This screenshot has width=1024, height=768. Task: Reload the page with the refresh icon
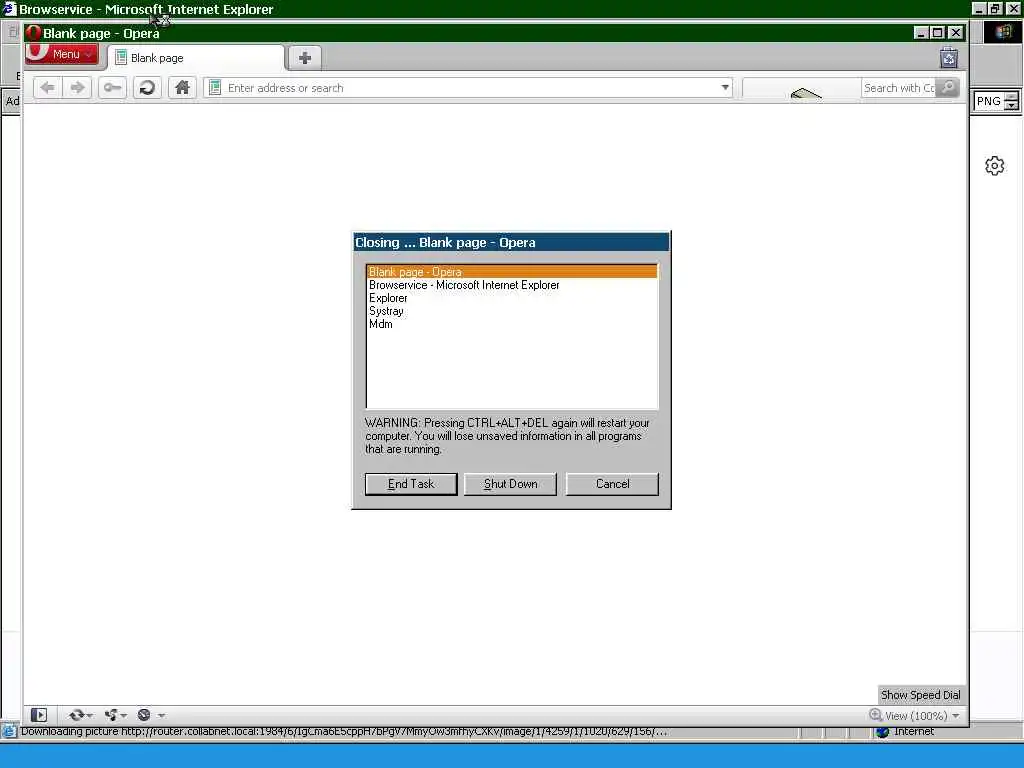point(147,88)
